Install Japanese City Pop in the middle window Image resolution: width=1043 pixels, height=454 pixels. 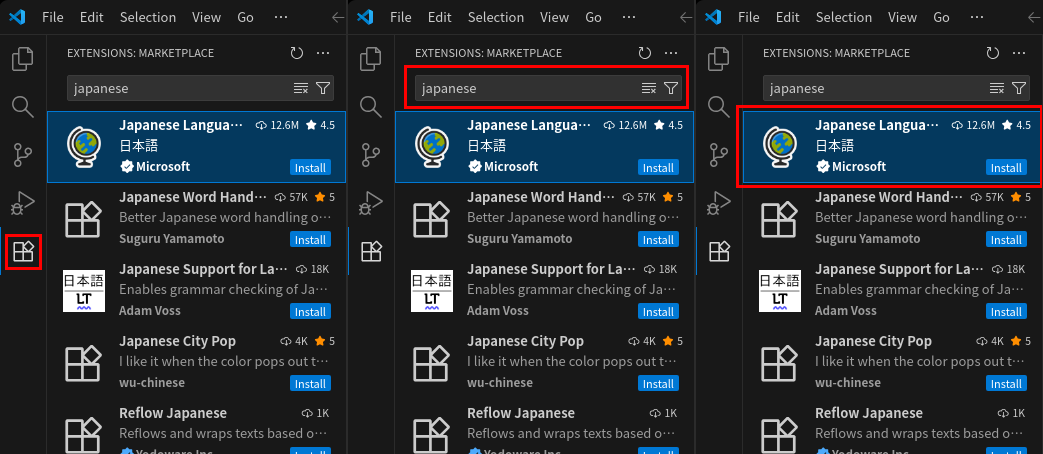tap(657, 384)
